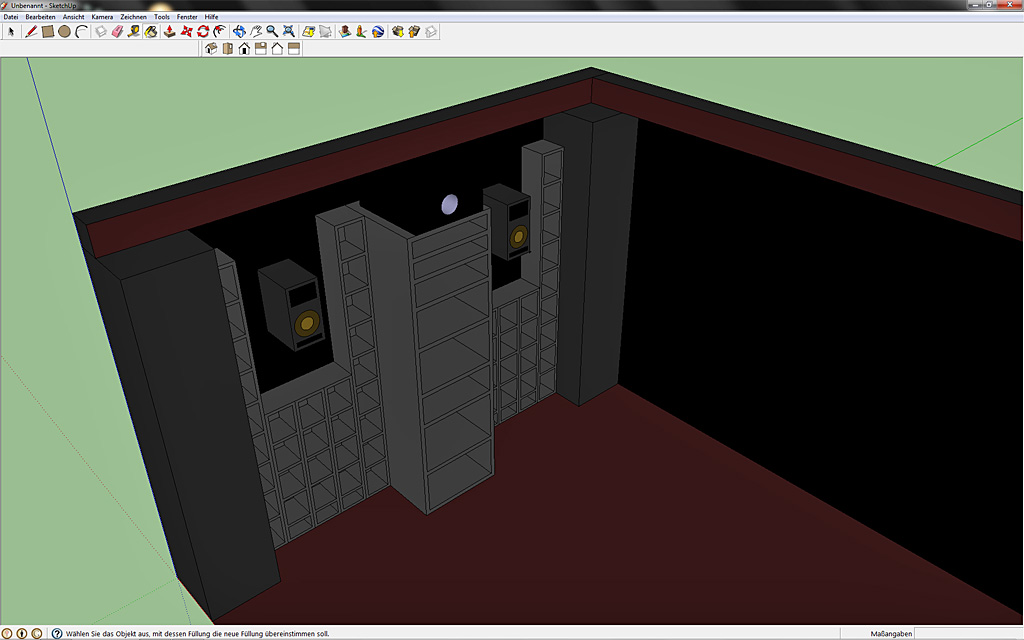Click the Paint Bucket tool
1024x640 pixels.
(151, 32)
